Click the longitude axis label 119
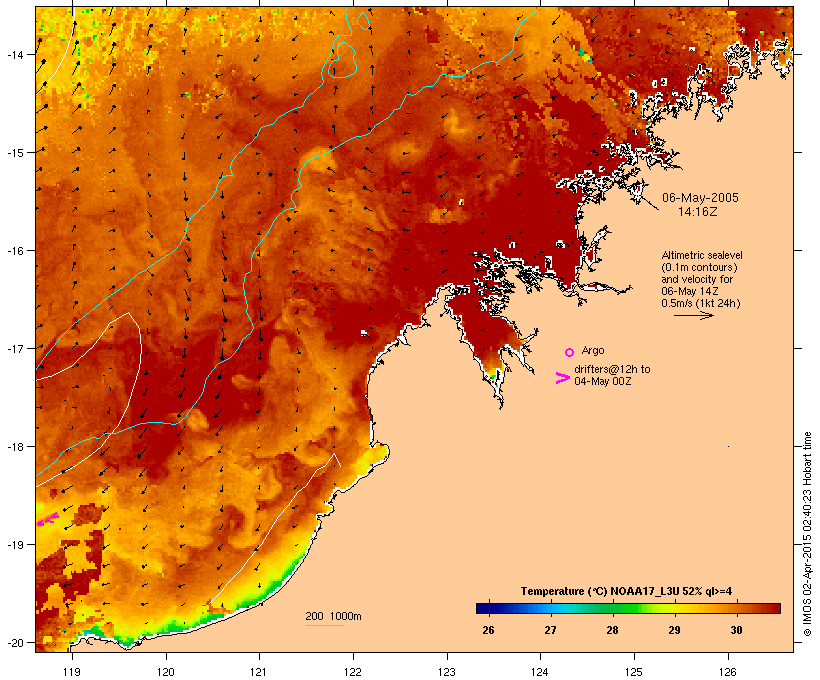 [x=72, y=672]
